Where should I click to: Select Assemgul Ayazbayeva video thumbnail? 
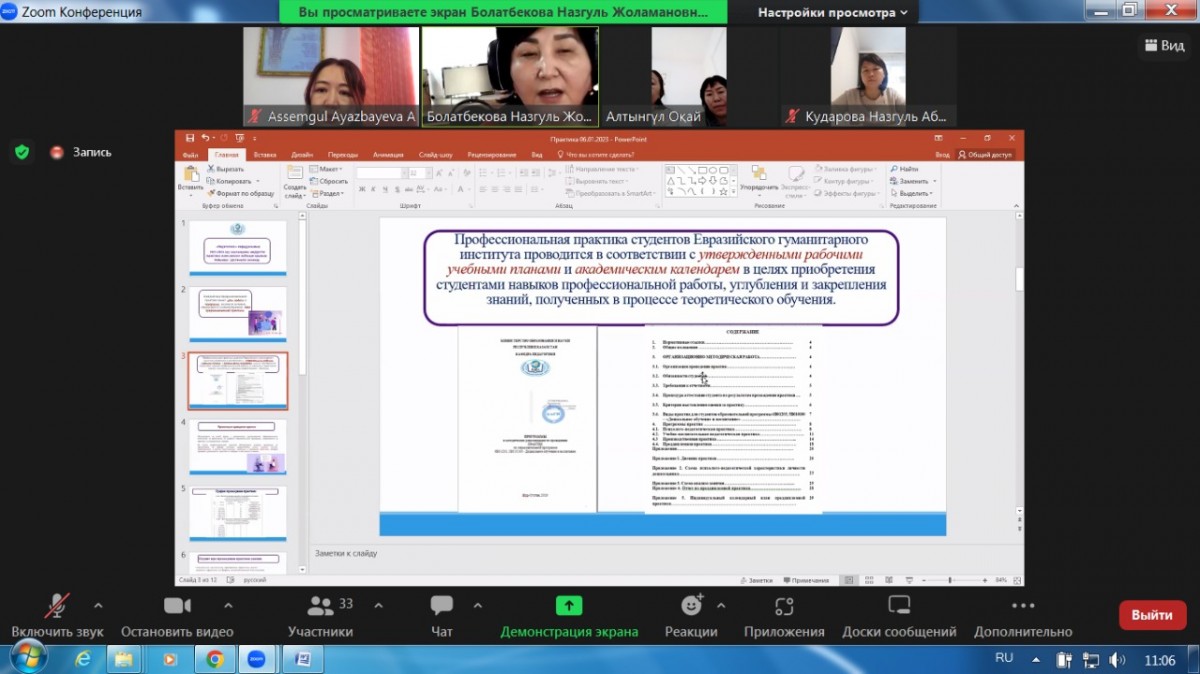click(332, 75)
